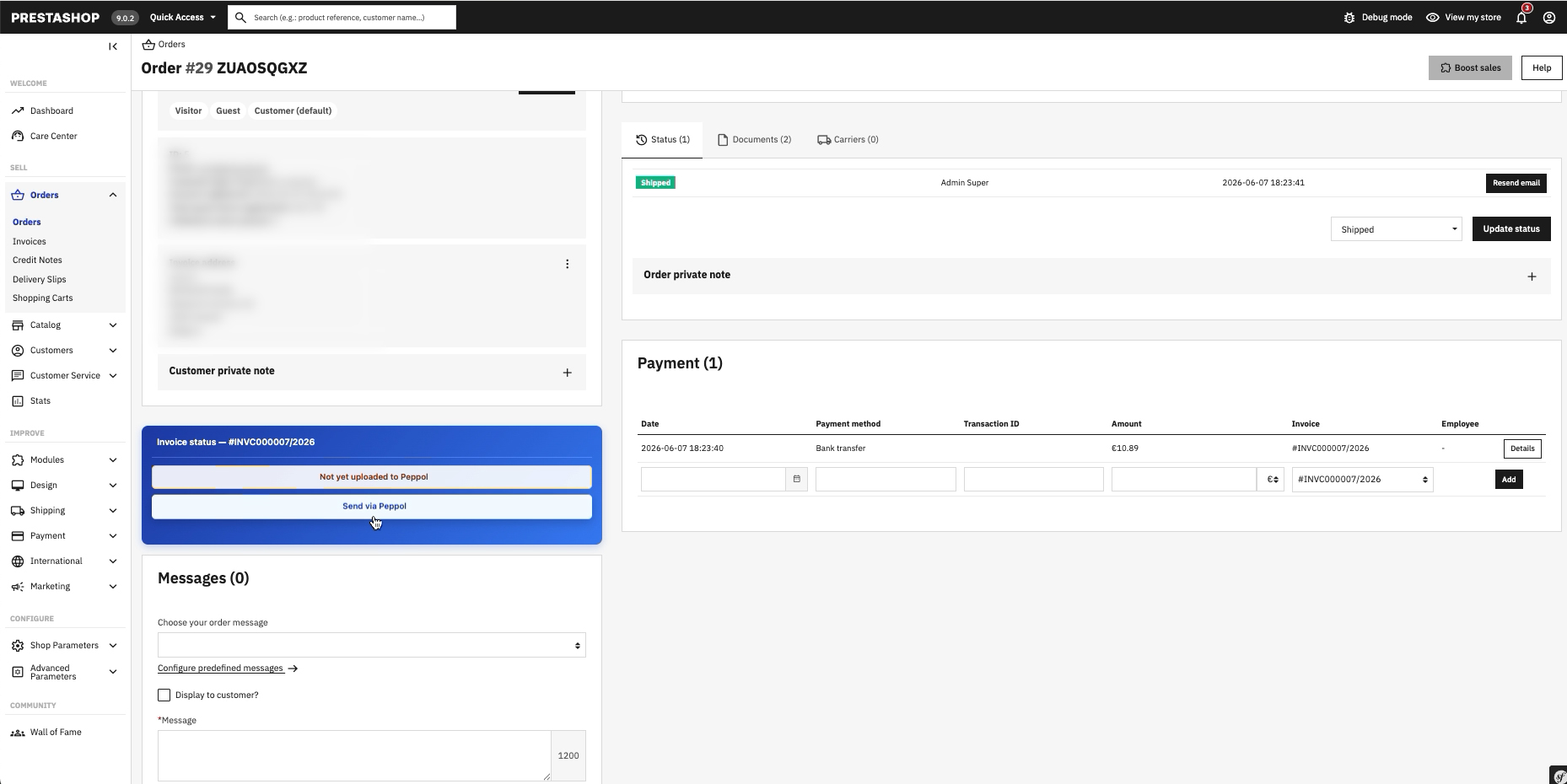This screenshot has height=784, width=1567.
Task: Expand Order private note plus icon
Action: [x=1532, y=277]
